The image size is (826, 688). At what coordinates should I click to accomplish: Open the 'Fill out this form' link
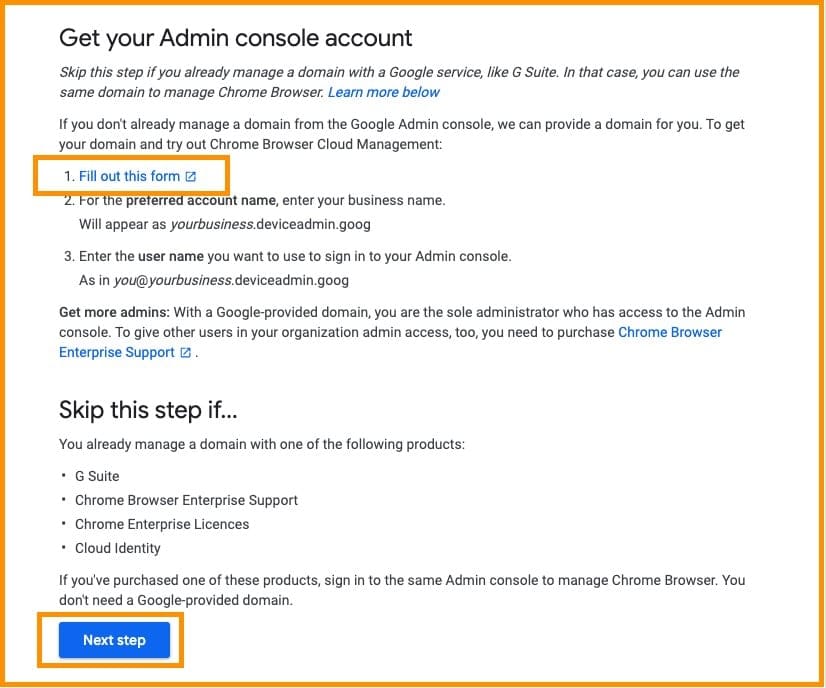pyautogui.click(x=129, y=176)
